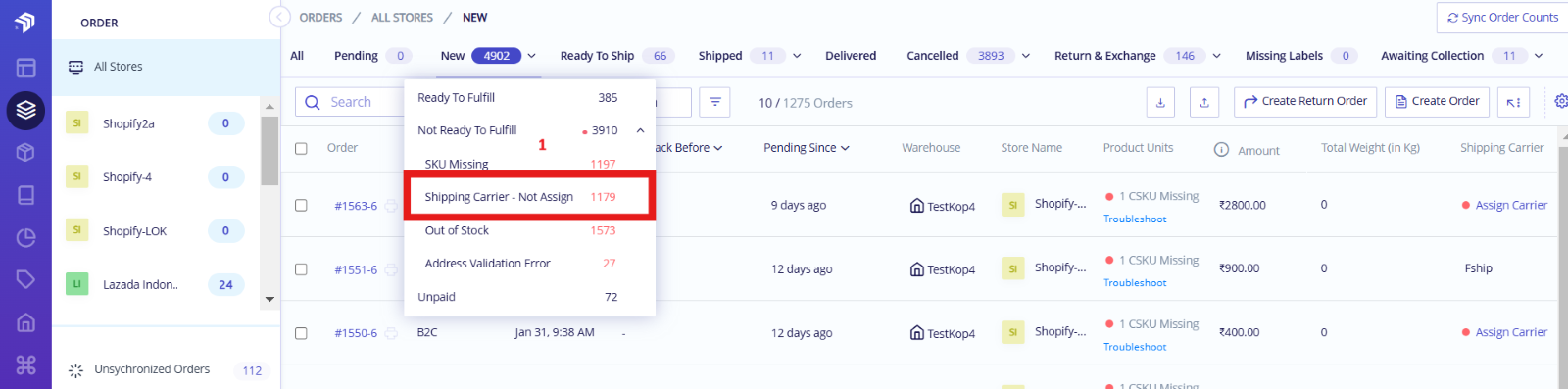Open the stacked layers Orders sidebar icon
Viewport: 1568px width, 389px height.
[x=25, y=110]
